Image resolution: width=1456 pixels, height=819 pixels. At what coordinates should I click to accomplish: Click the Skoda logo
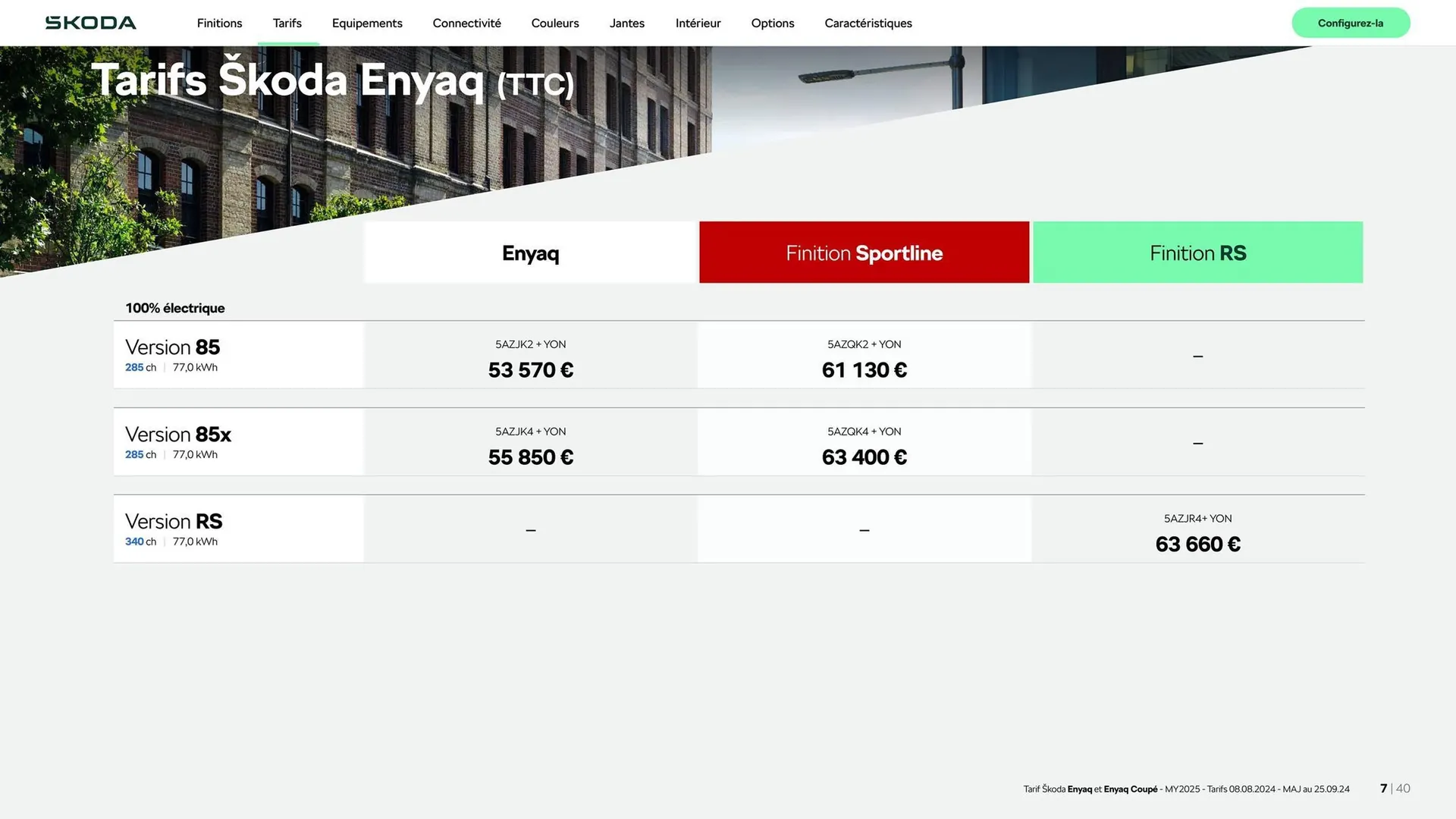tap(90, 23)
